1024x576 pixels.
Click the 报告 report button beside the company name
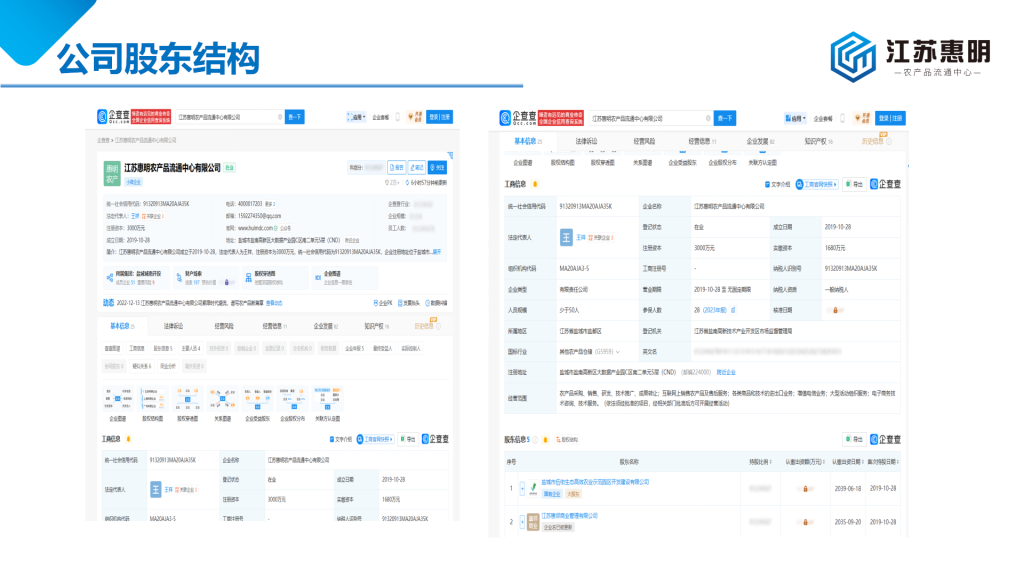pos(396,168)
